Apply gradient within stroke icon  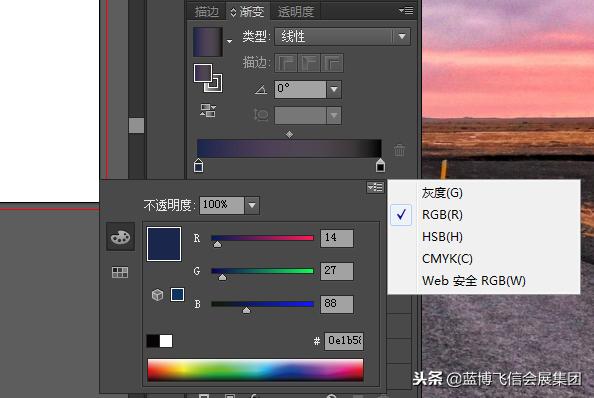point(286,63)
